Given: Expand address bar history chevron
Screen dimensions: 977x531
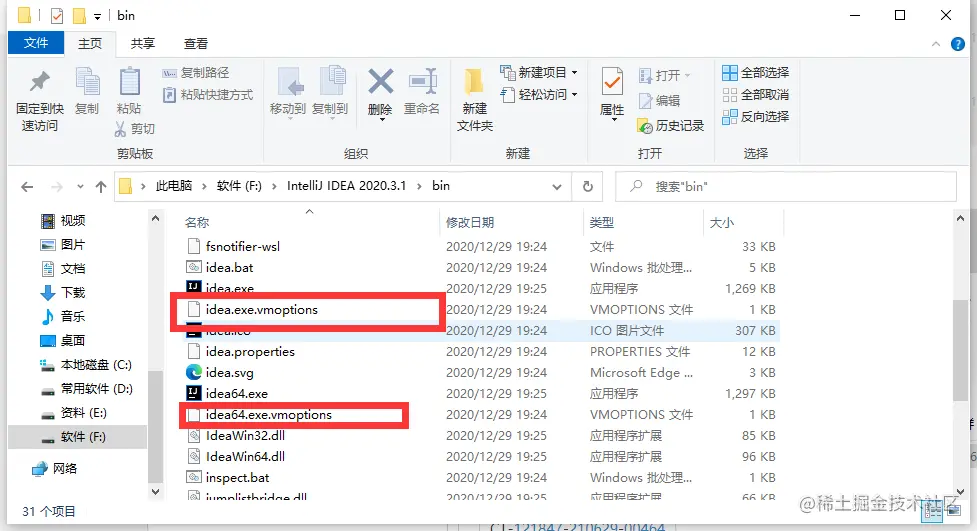Looking at the screenshot, I should coord(557,186).
